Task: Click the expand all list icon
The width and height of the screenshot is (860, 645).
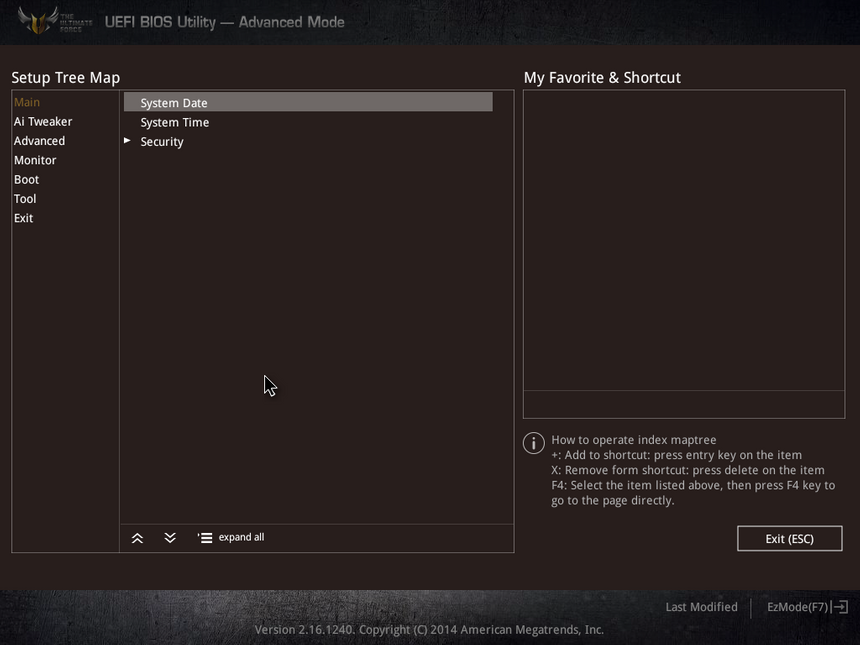Action: click(x=205, y=538)
